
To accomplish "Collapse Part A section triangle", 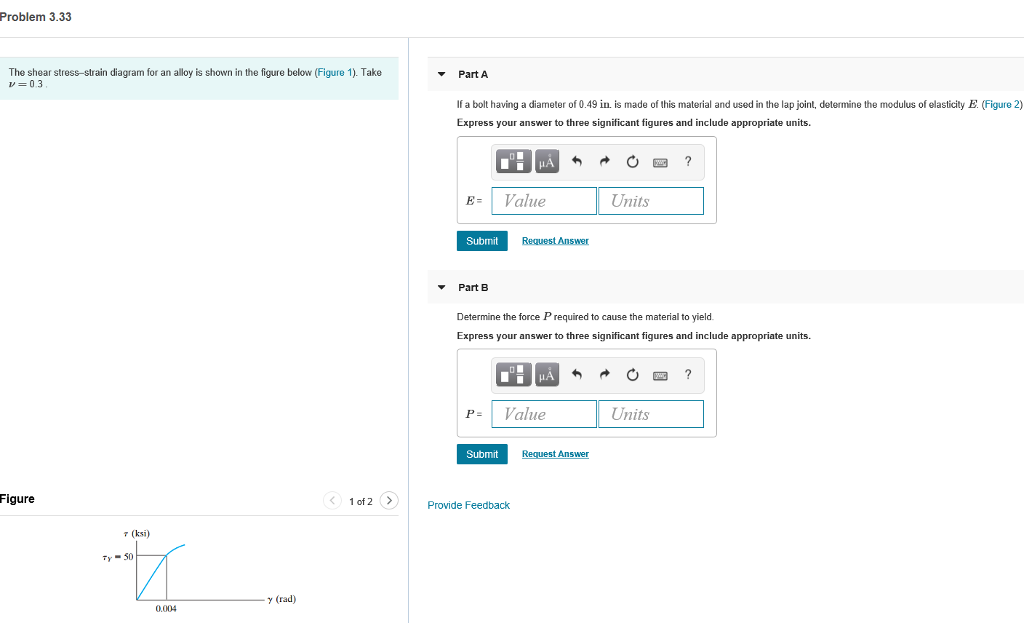I will point(441,74).
